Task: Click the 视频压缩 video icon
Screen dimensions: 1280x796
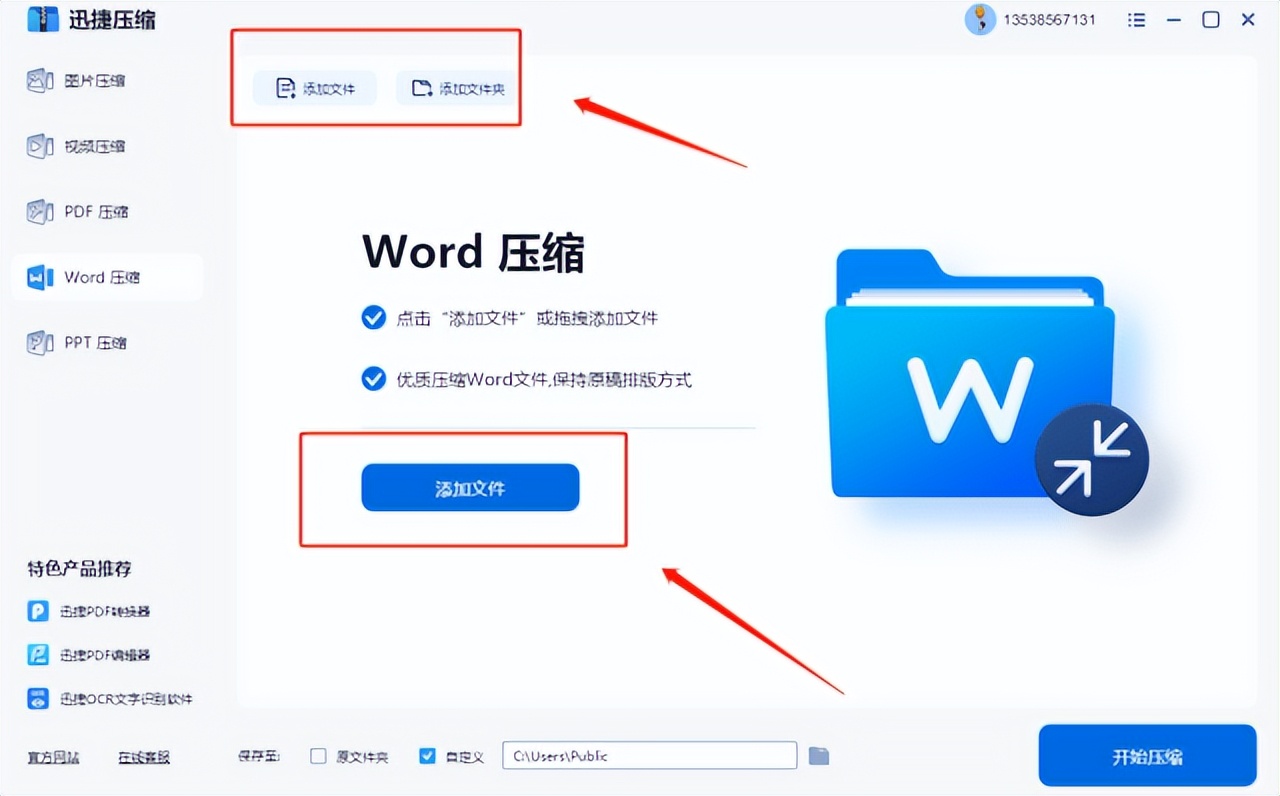Action: coord(39,146)
